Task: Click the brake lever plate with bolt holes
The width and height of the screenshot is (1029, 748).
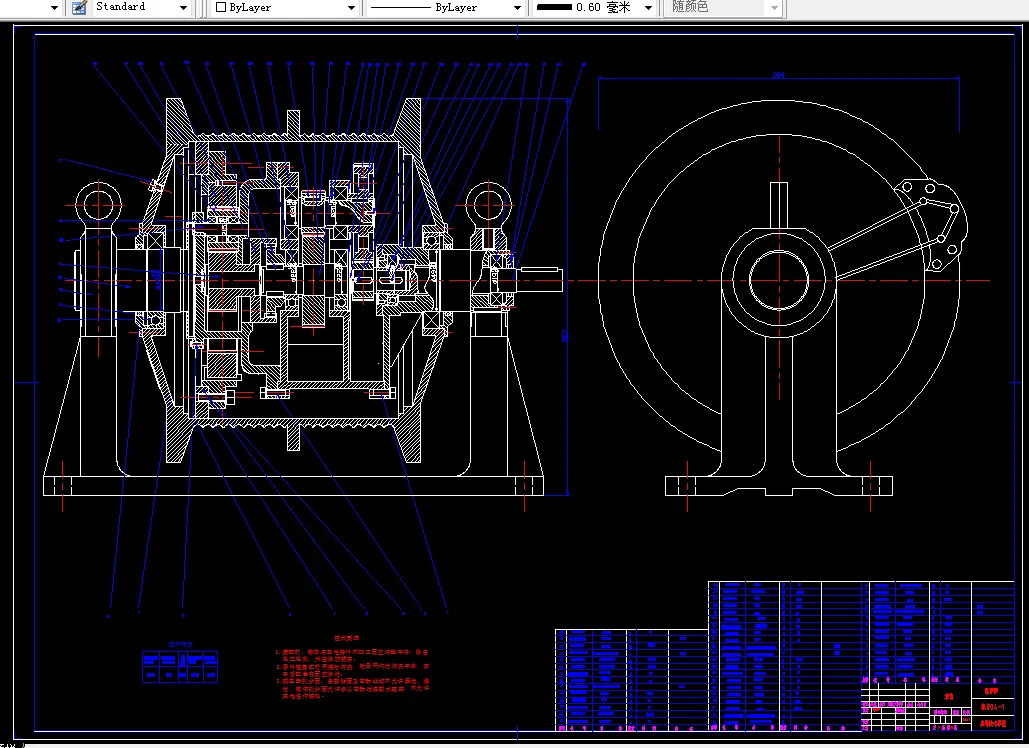Action: [x=931, y=224]
